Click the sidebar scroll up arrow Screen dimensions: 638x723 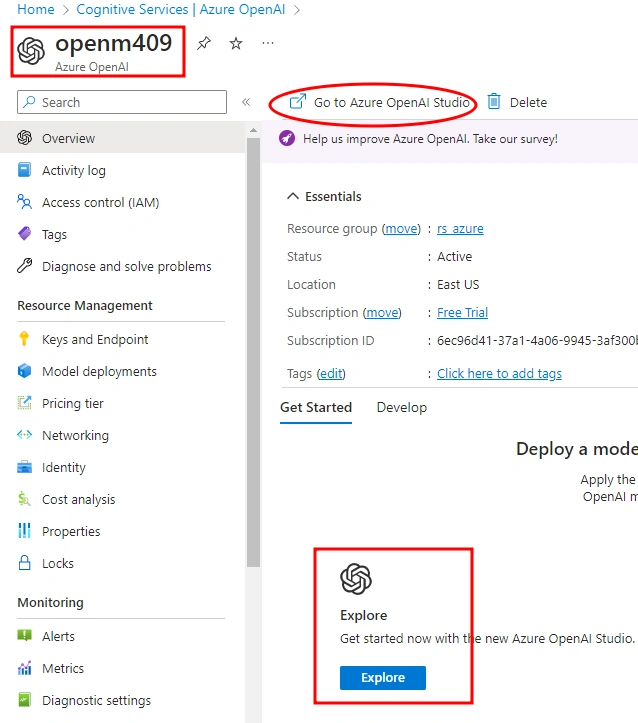[253, 130]
